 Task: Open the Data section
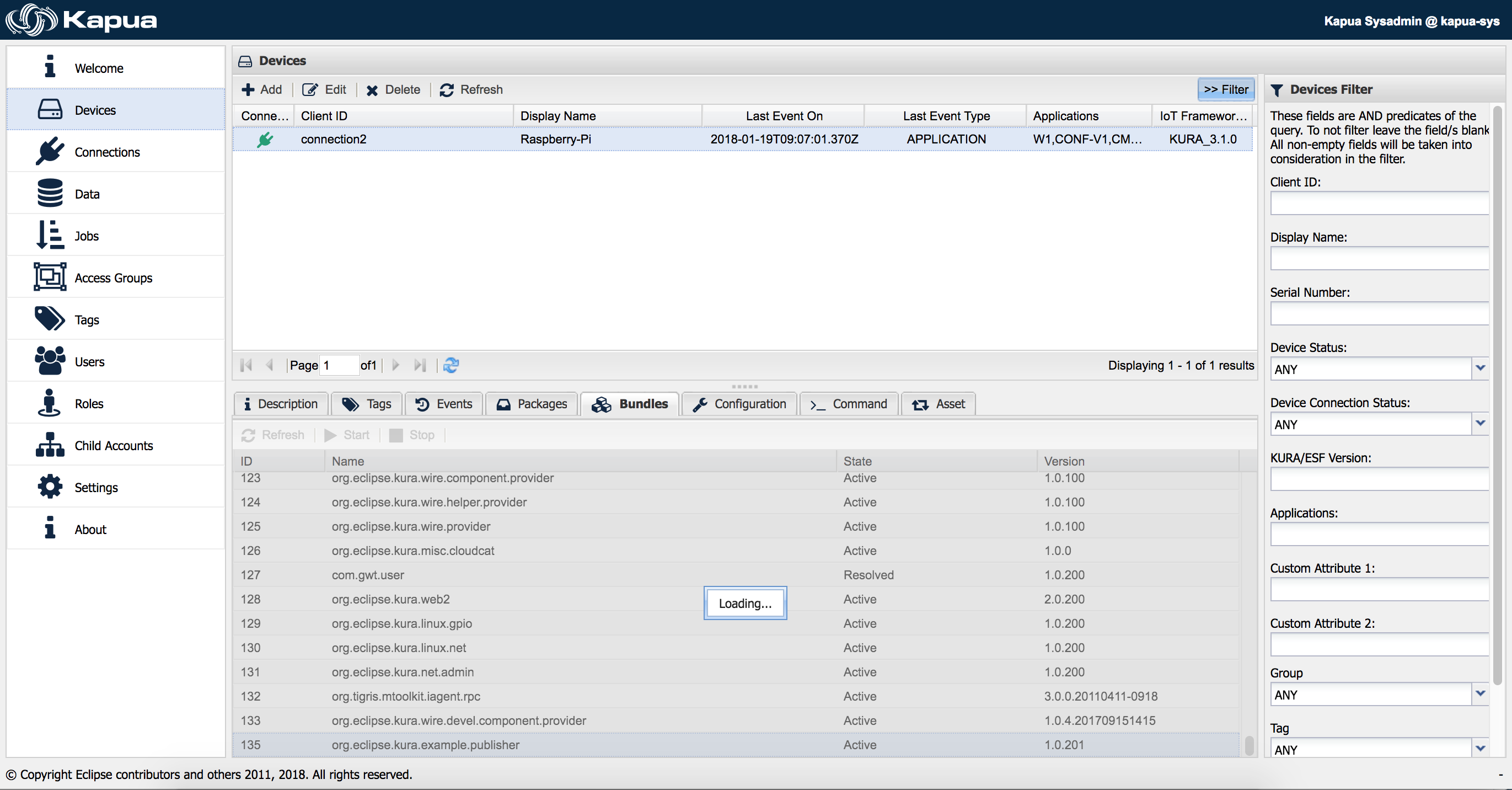tap(87, 194)
